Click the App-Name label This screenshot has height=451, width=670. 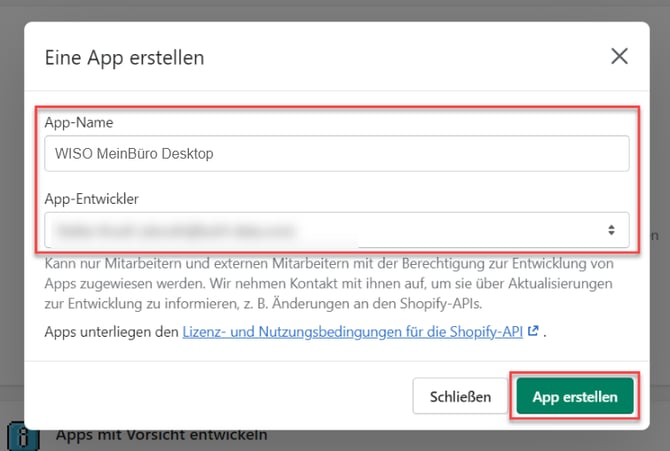[79, 123]
